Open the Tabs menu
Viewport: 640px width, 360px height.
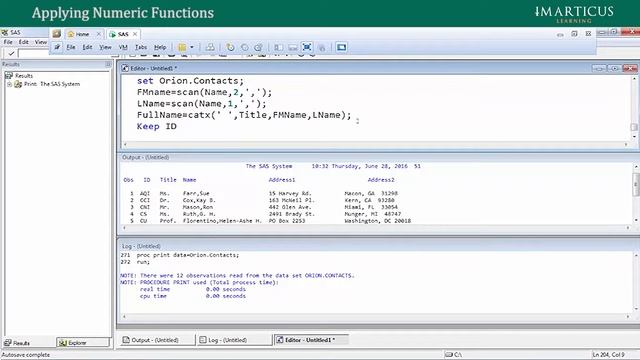pos(141,47)
